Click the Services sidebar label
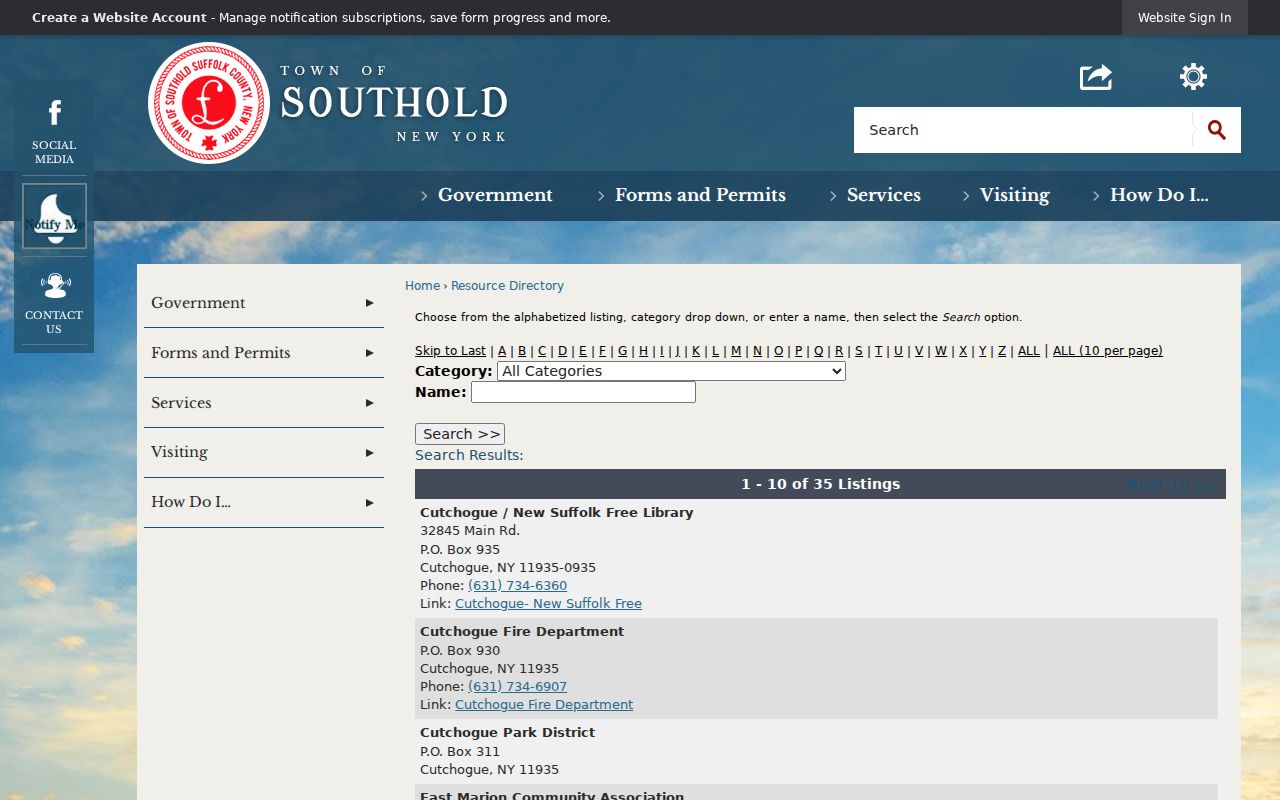1280x800 pixels. tap(181, 403)
